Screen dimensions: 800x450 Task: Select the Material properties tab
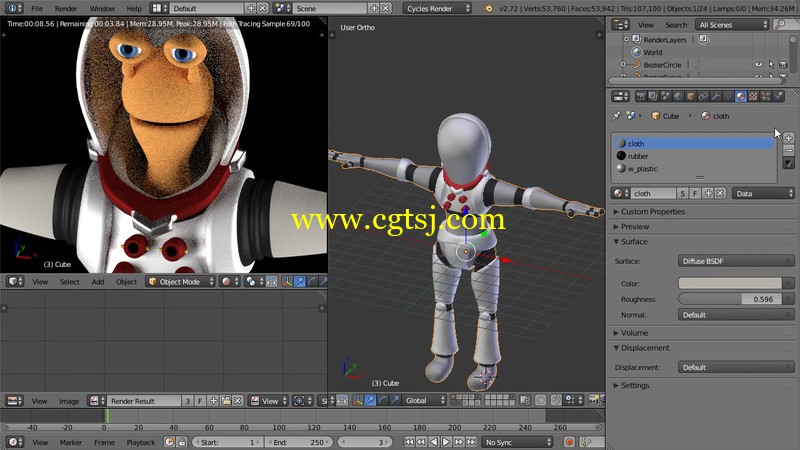click(x=740, y=96)
